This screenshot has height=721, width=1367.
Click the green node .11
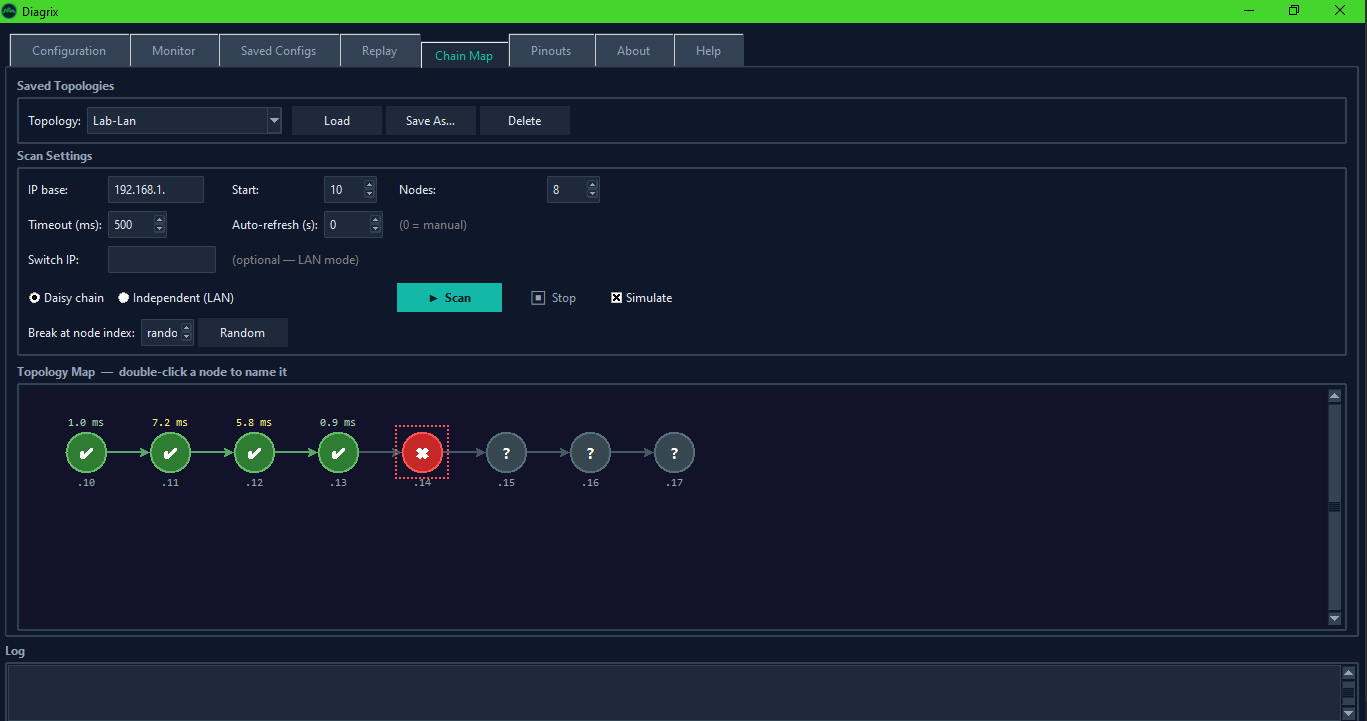[x=170, y=453]
